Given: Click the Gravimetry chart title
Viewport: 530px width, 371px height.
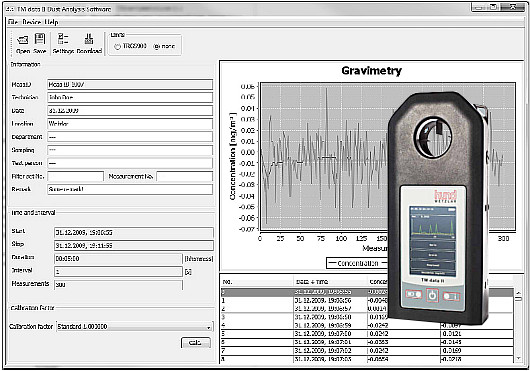Looking at the screenshot, I should [371, 71].
